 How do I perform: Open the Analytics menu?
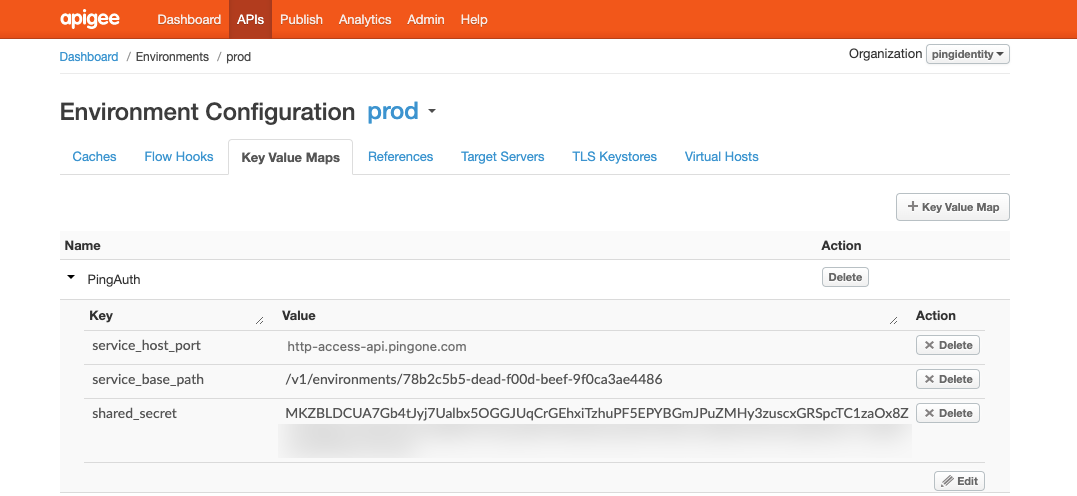365,19
